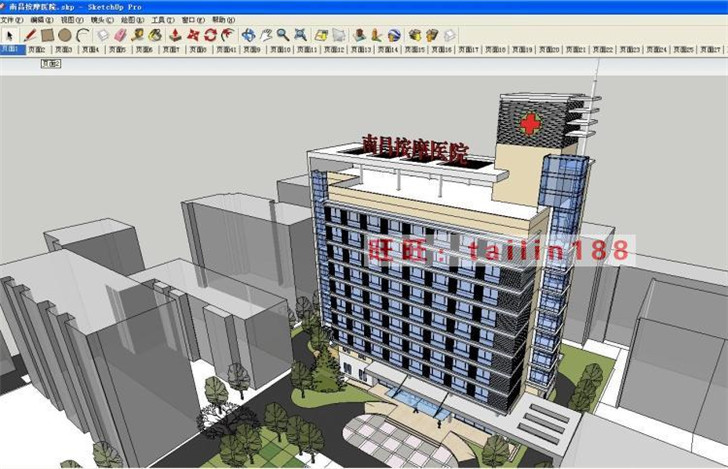Select the 页面11 scene tab
This screenshot has width=728, height=469.
pos(307,49)
